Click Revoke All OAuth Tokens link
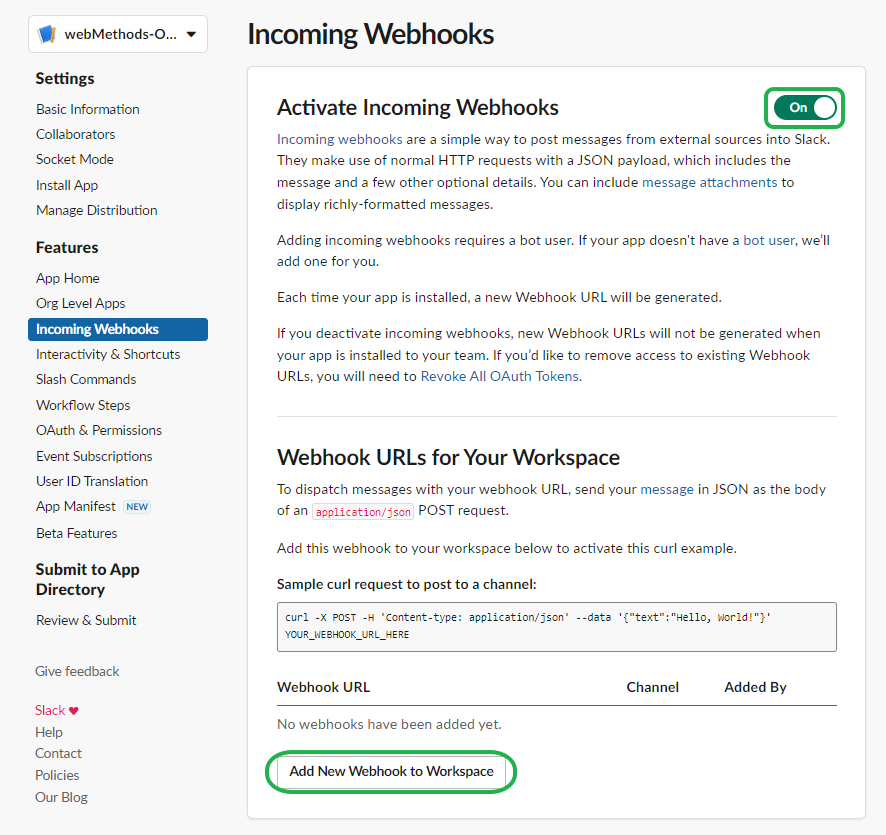 click(500, 376)
